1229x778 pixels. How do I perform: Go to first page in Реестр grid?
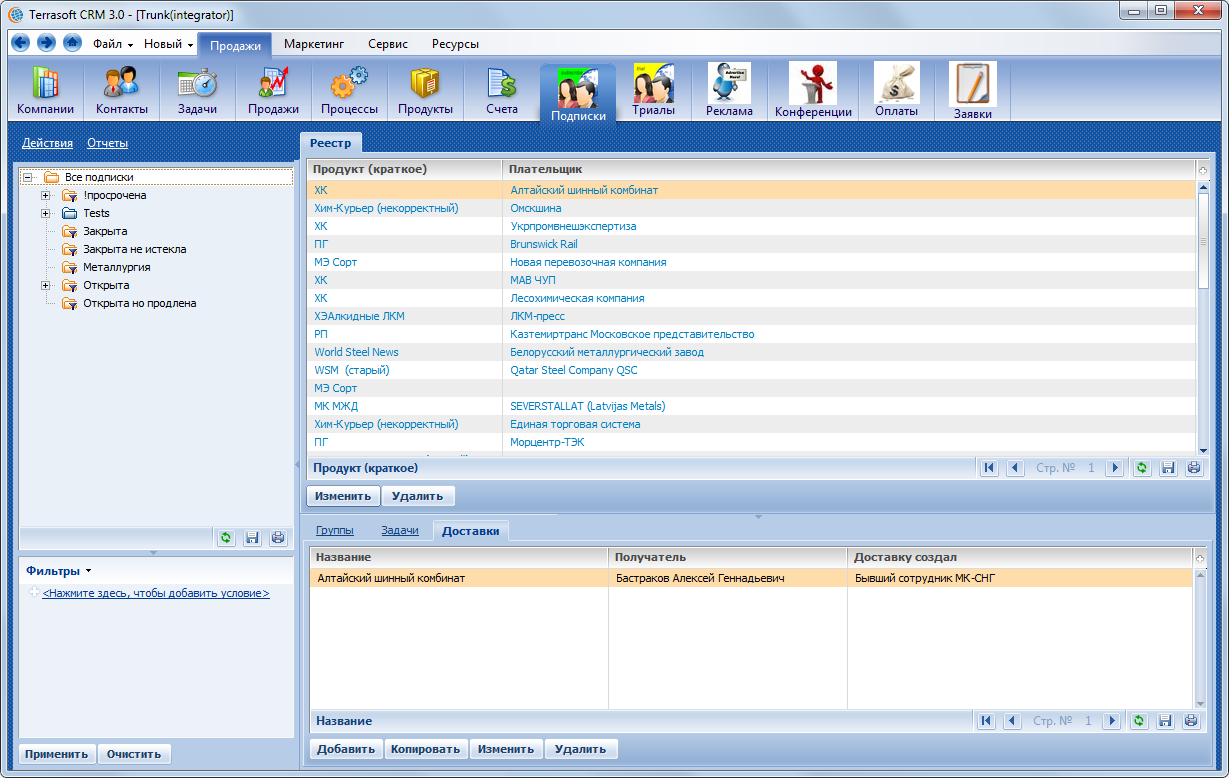pyautogui.click(x=990, y=468)
